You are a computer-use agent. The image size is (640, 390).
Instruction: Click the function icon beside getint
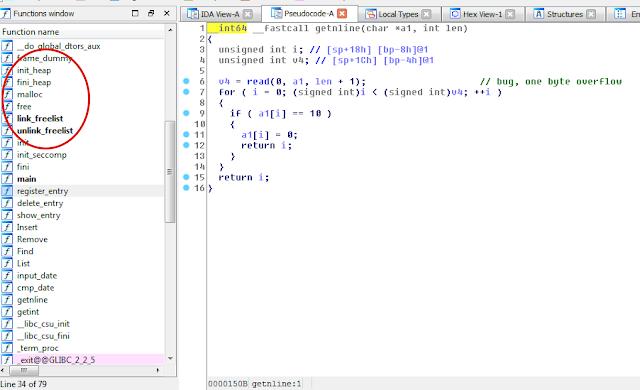[x=7, y=312]
